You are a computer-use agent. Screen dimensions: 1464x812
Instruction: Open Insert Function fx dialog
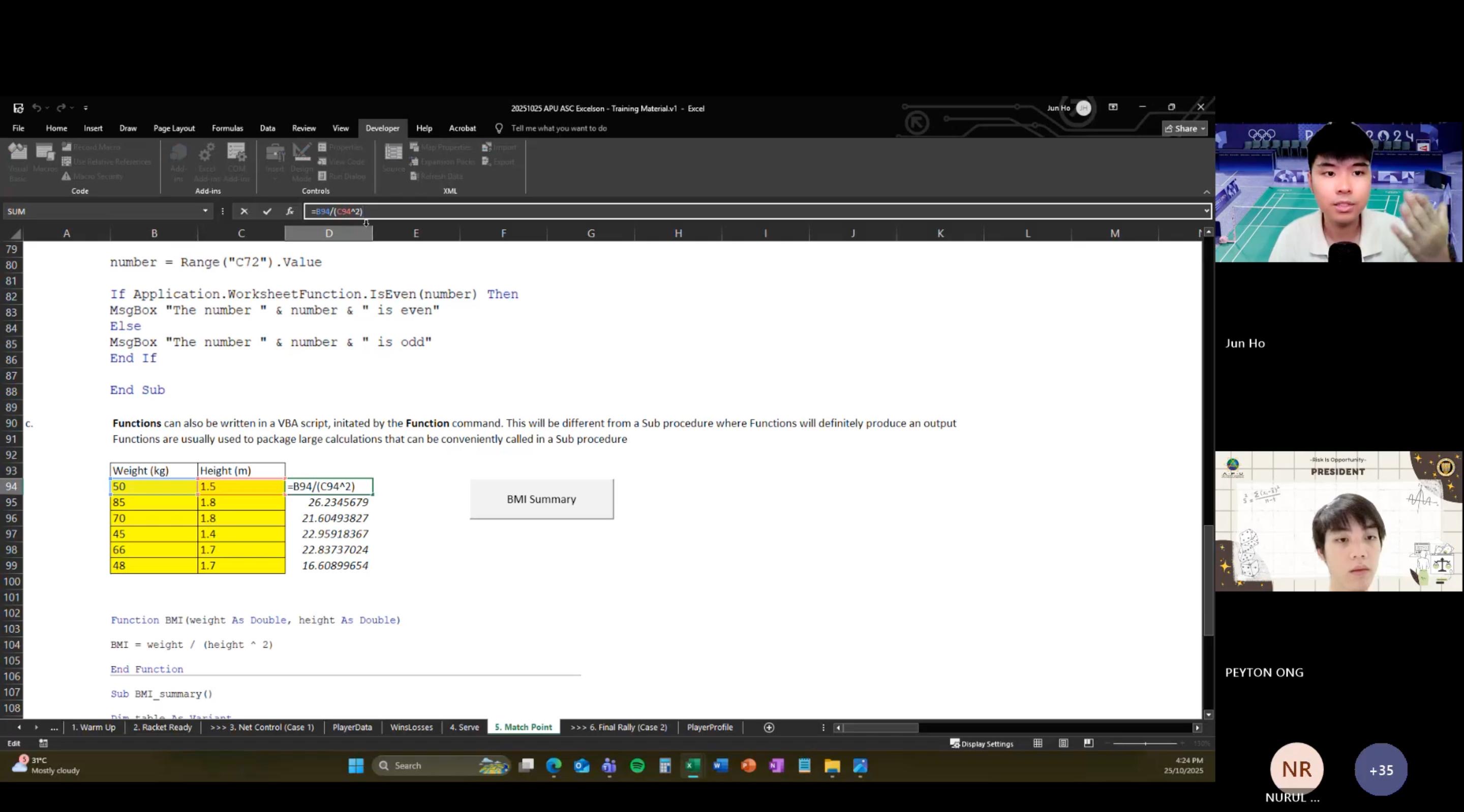(290, 211)
